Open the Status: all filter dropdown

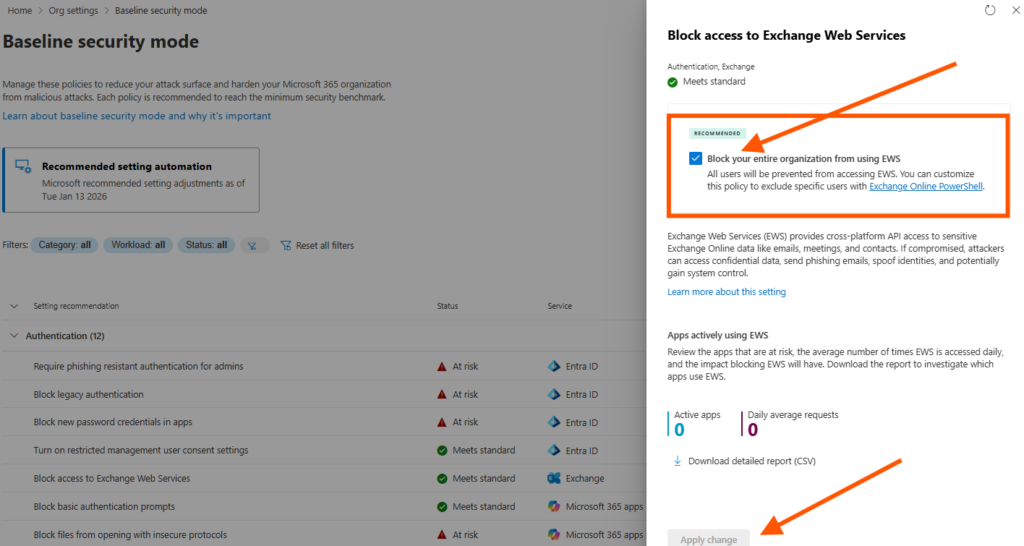[x=208, y=245]
